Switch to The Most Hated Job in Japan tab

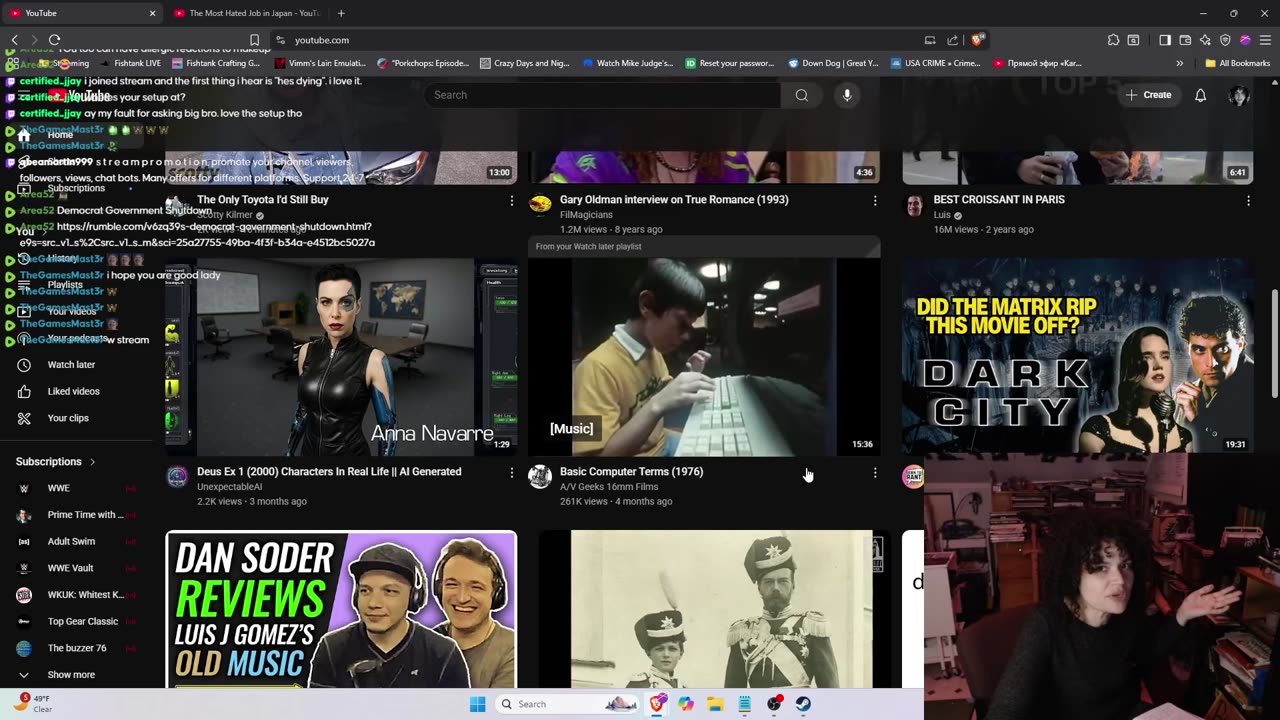tap(247, 13)
